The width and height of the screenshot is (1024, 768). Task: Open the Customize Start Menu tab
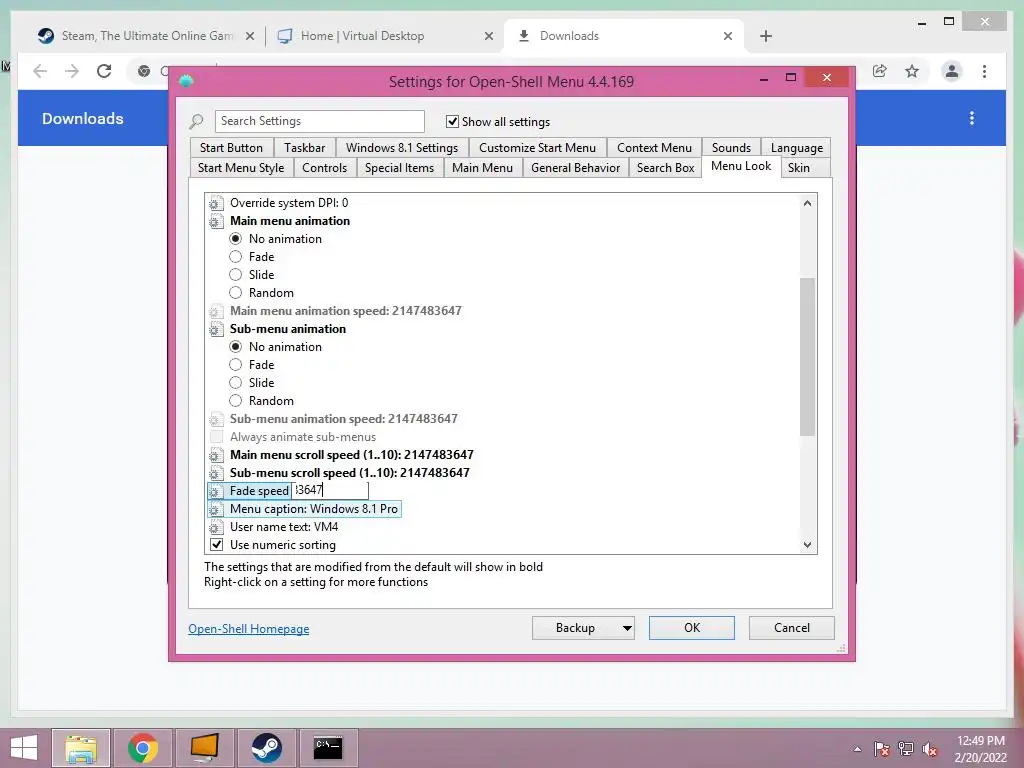537,148
